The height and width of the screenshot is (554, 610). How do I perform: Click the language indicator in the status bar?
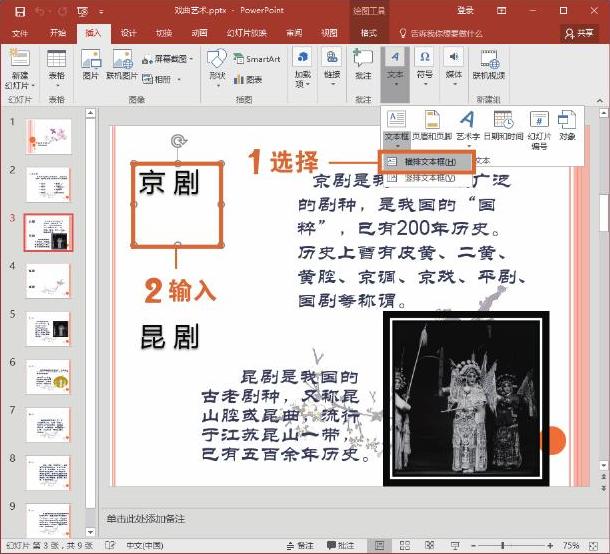tap(144, 545)
